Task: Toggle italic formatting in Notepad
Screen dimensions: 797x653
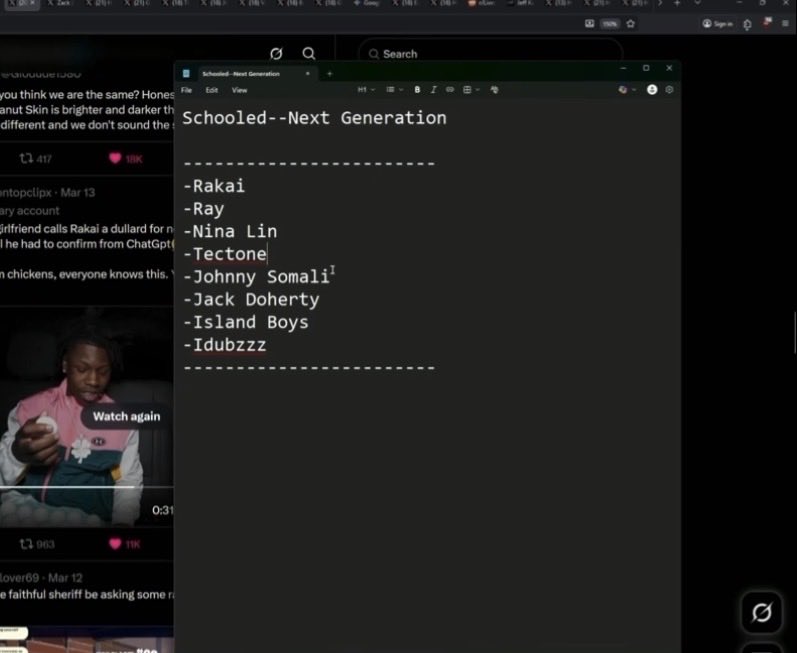Action: [433, 89]
